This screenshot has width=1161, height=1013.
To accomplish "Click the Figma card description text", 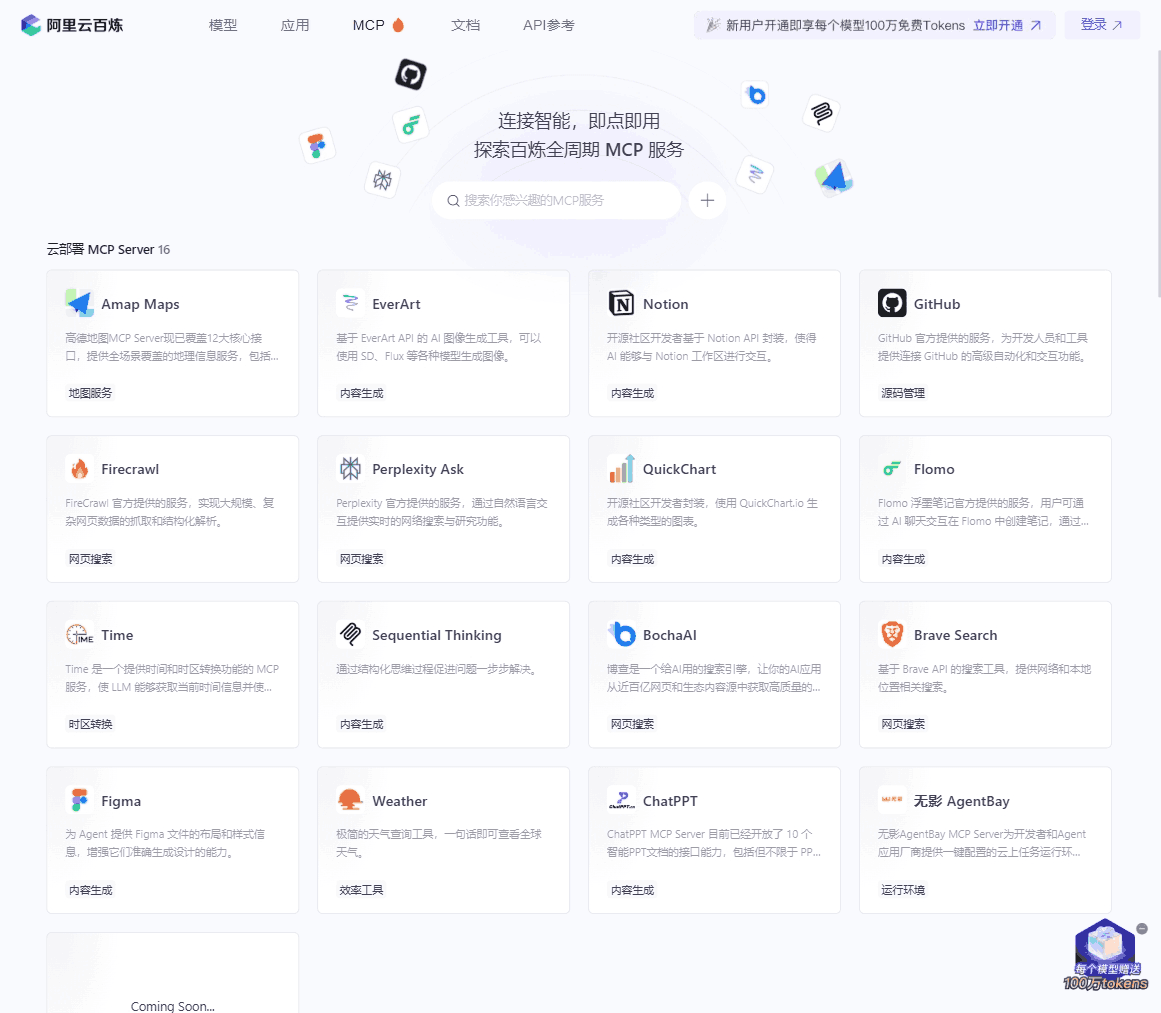I will click(x=165, y=843).
